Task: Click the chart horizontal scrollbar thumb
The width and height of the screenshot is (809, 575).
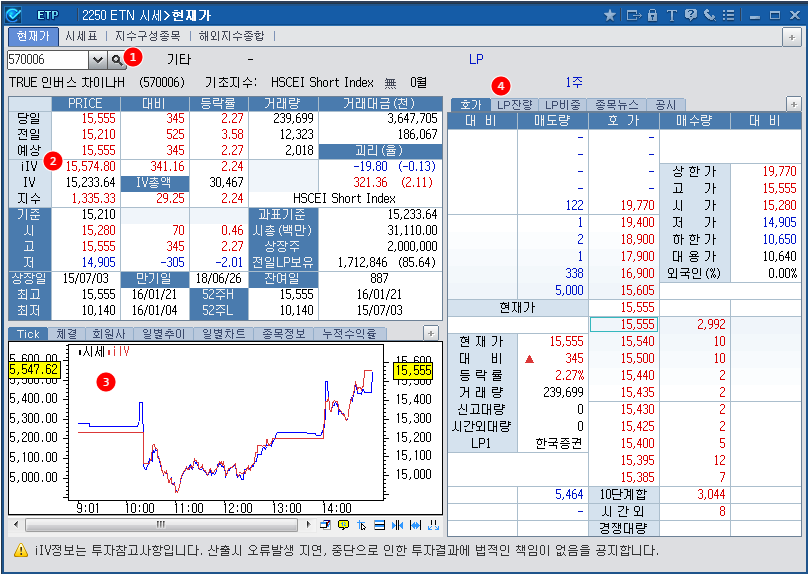Action: click(x=160, y=524)
